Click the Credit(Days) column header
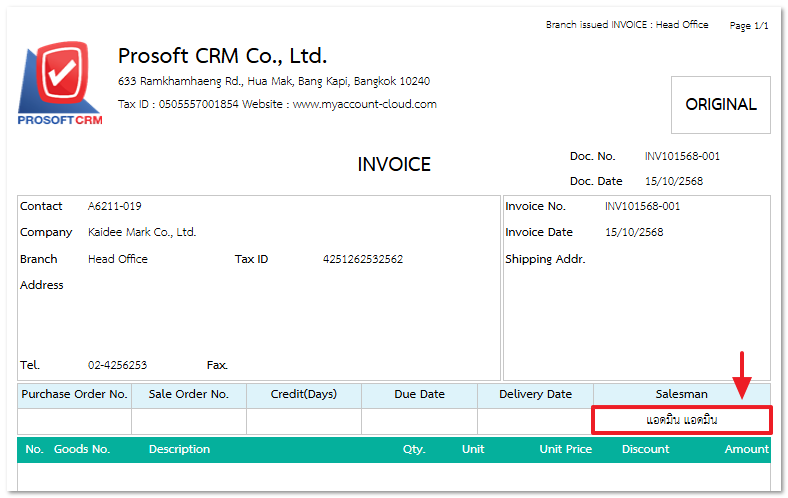Screen dimensions: 788x498 pyautogui.click(x=304, y=394)
